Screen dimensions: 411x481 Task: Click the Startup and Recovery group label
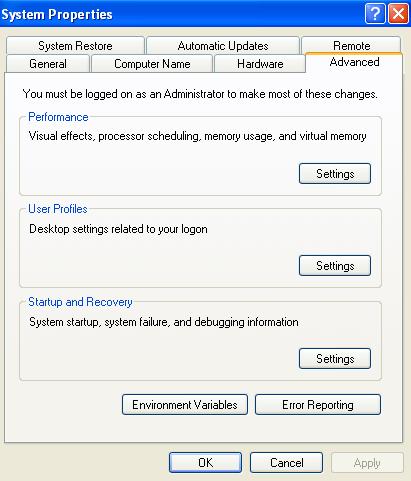[x=80, y=302]
